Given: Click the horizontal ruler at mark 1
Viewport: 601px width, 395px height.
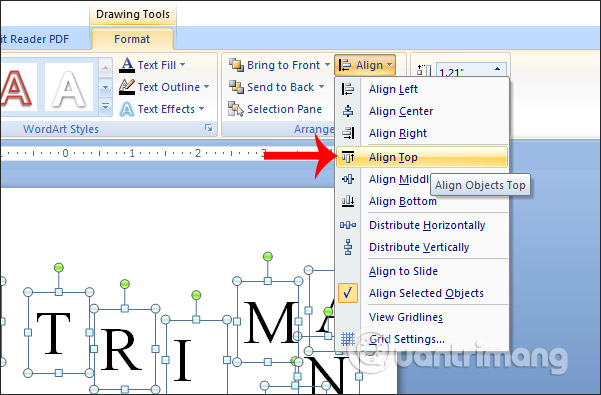Looking at the screenshot, I should coord(132,153).
